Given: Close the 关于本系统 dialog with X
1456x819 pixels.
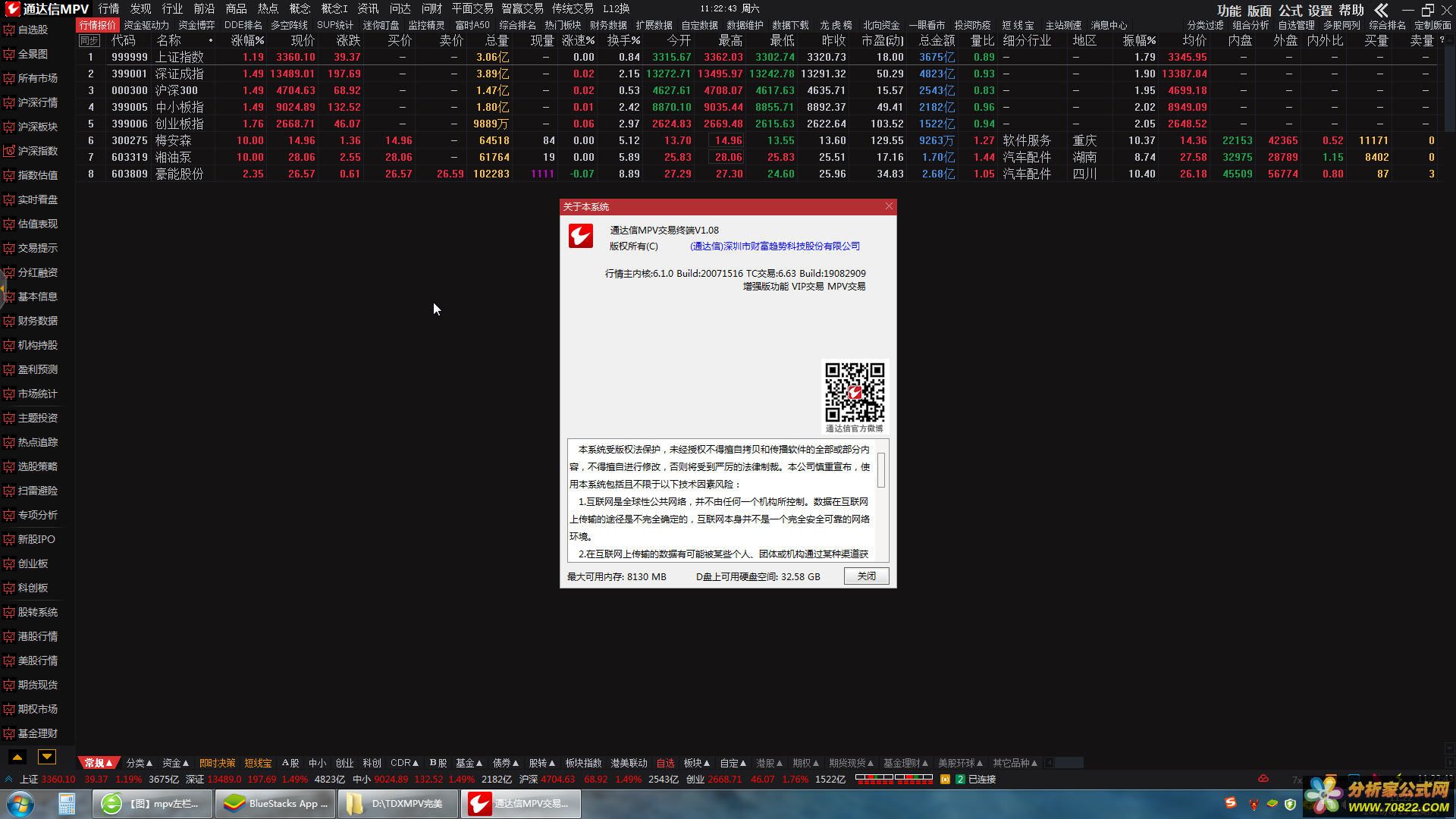Looking at the screenshot, I should coord(889,206).
